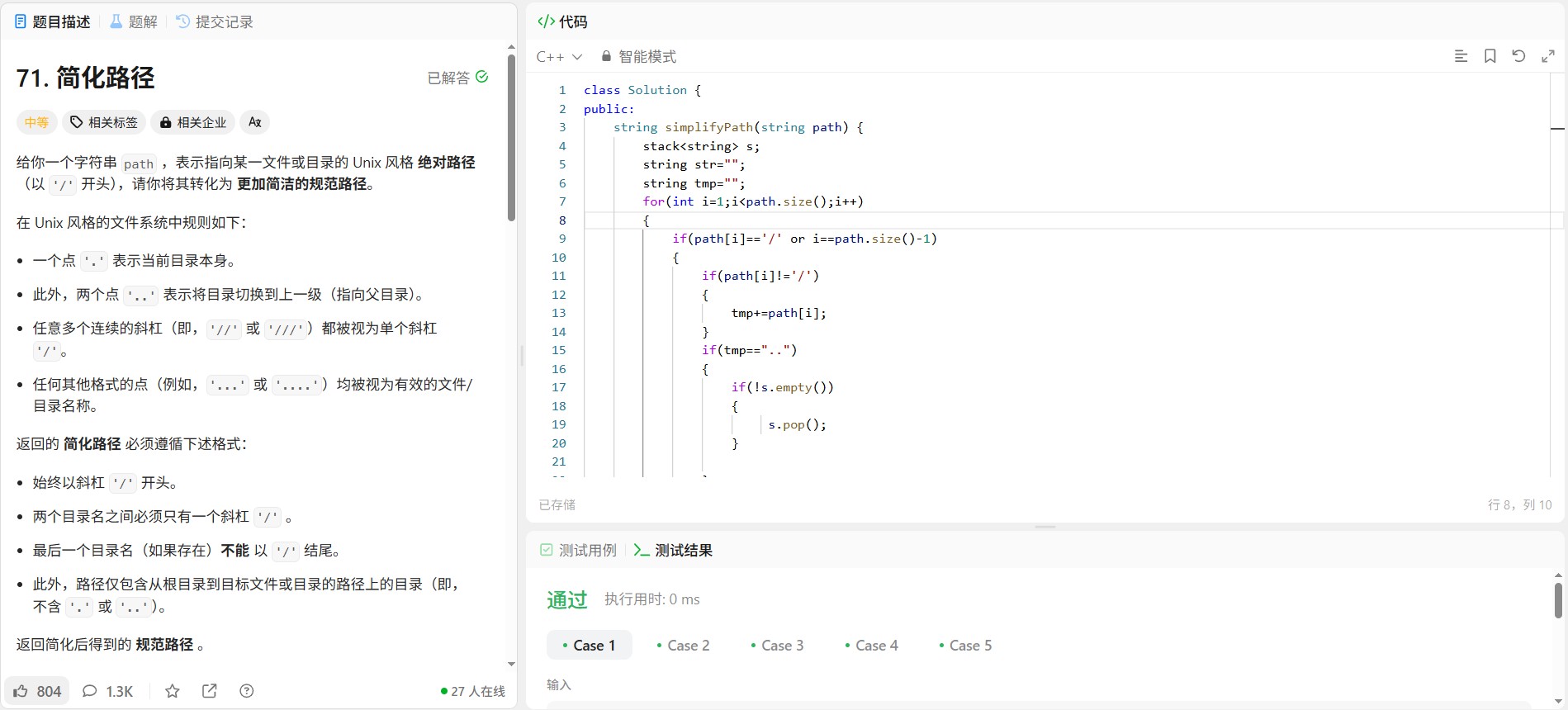Click the share external link icon

click(210, 691)
